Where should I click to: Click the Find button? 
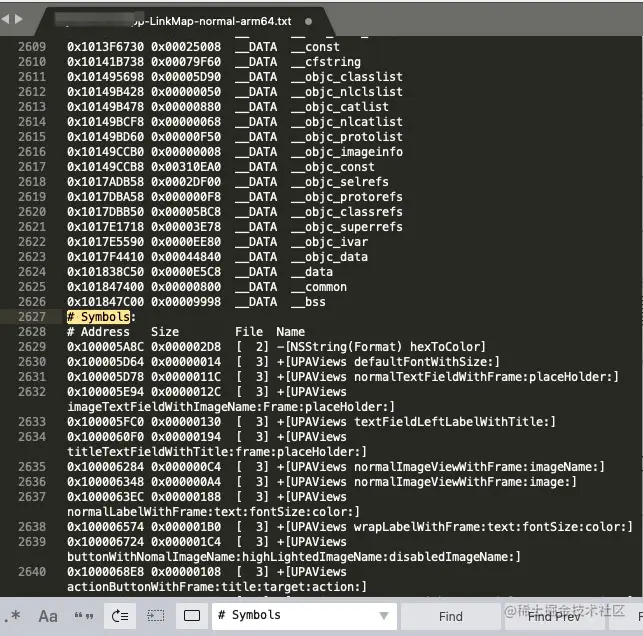click(x=450, y=616)
